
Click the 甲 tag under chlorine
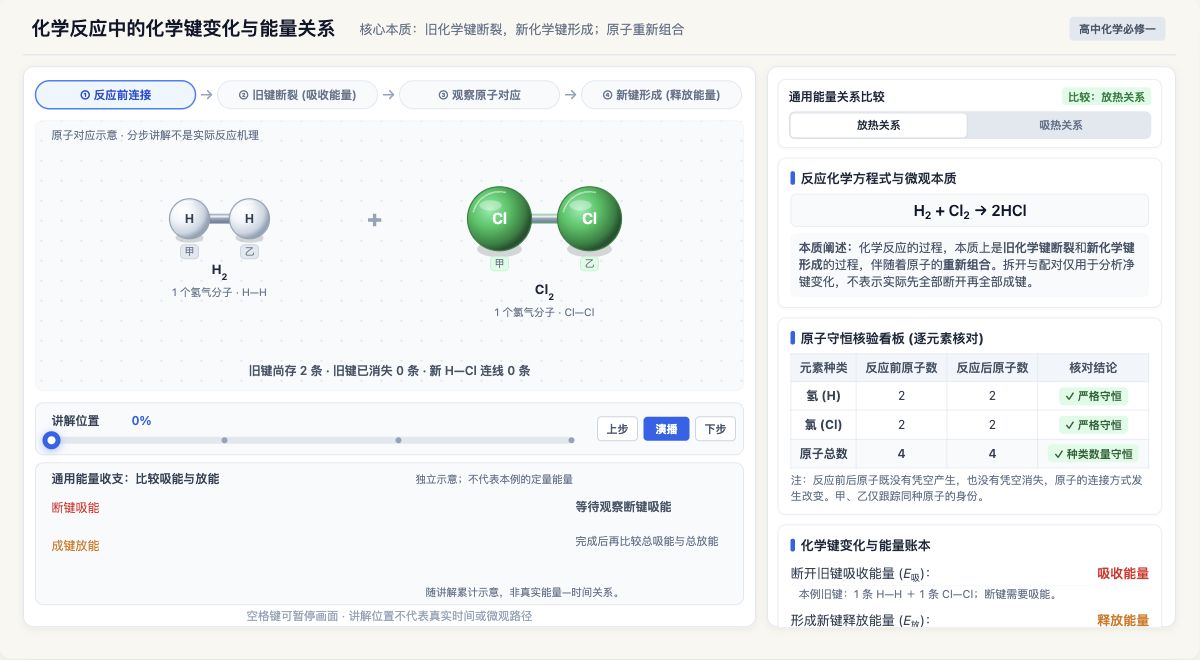click(x=499, y=263)
